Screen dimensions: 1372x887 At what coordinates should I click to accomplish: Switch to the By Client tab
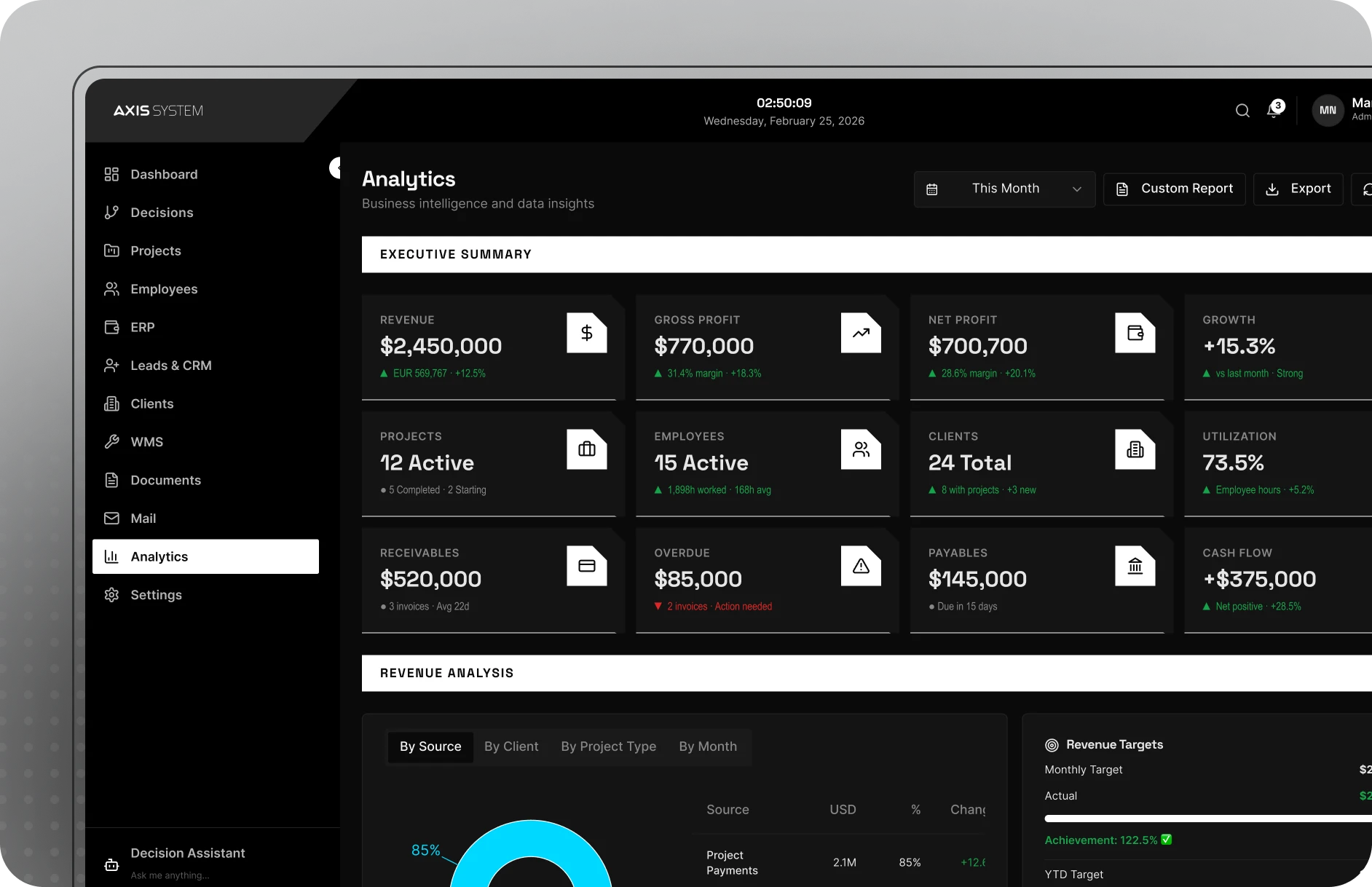click(511, 746)
